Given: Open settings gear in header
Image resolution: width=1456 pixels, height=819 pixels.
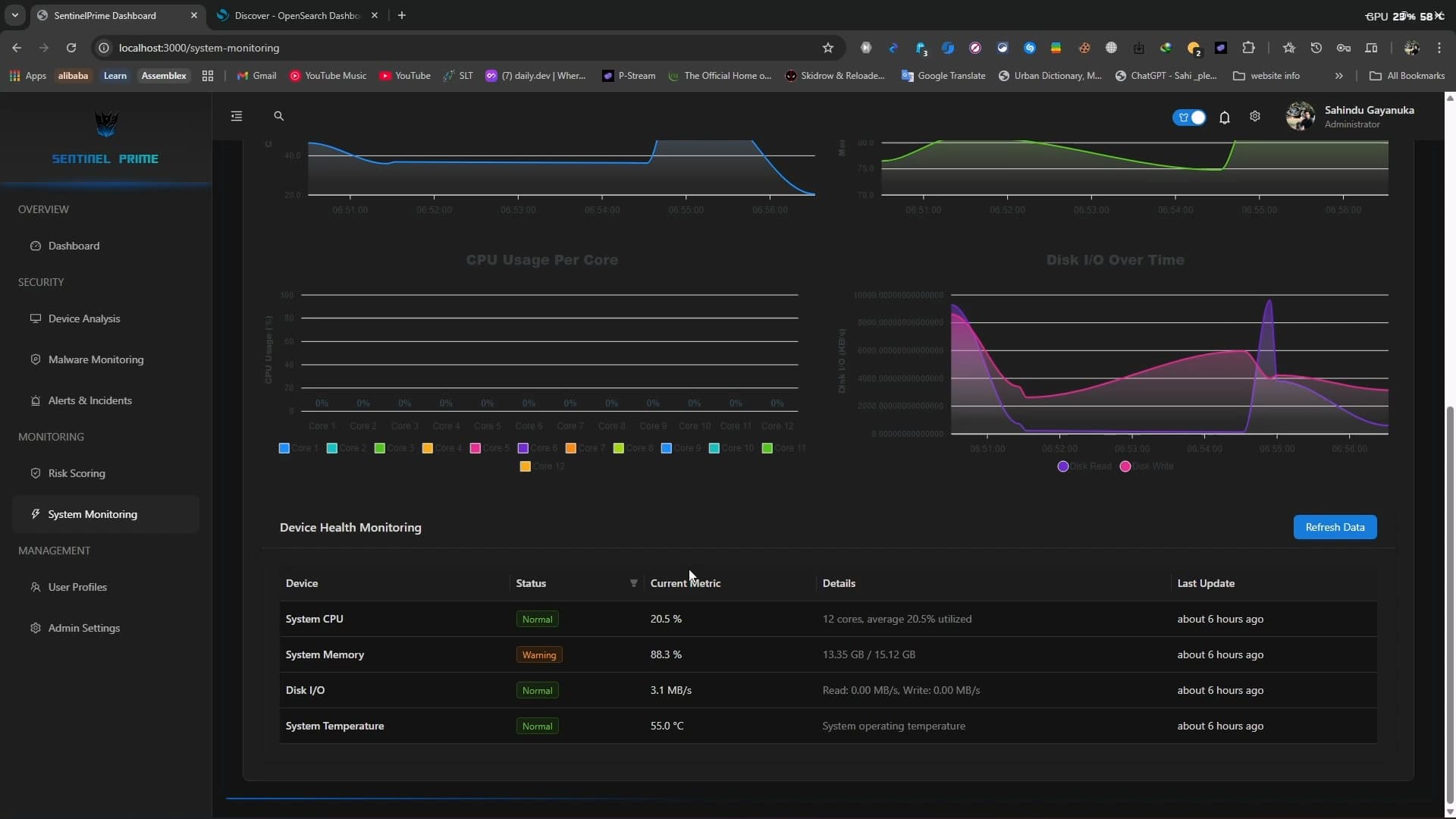Looking at the screenshot, I should (x=1255, y=117).
